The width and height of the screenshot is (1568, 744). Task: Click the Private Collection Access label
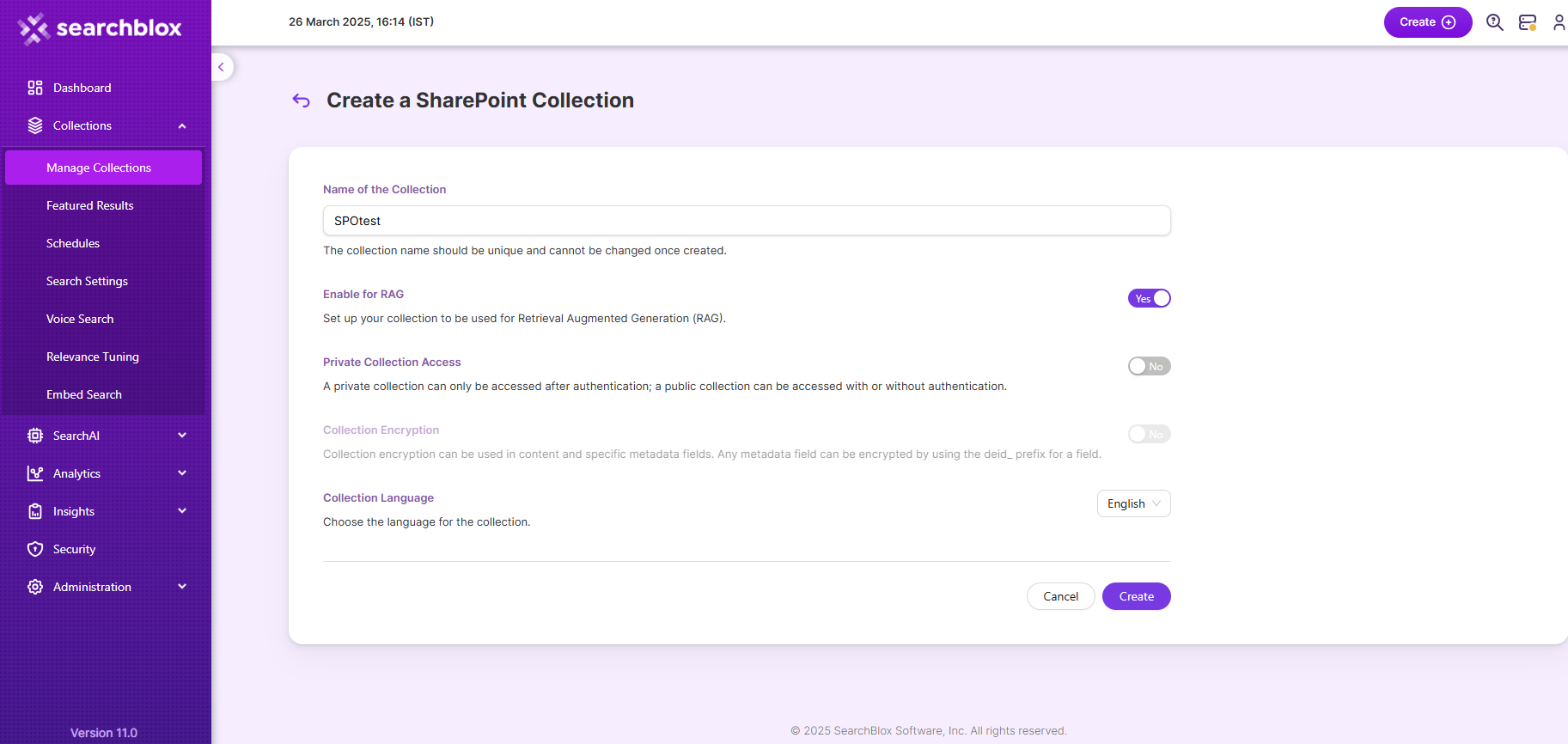392,362
